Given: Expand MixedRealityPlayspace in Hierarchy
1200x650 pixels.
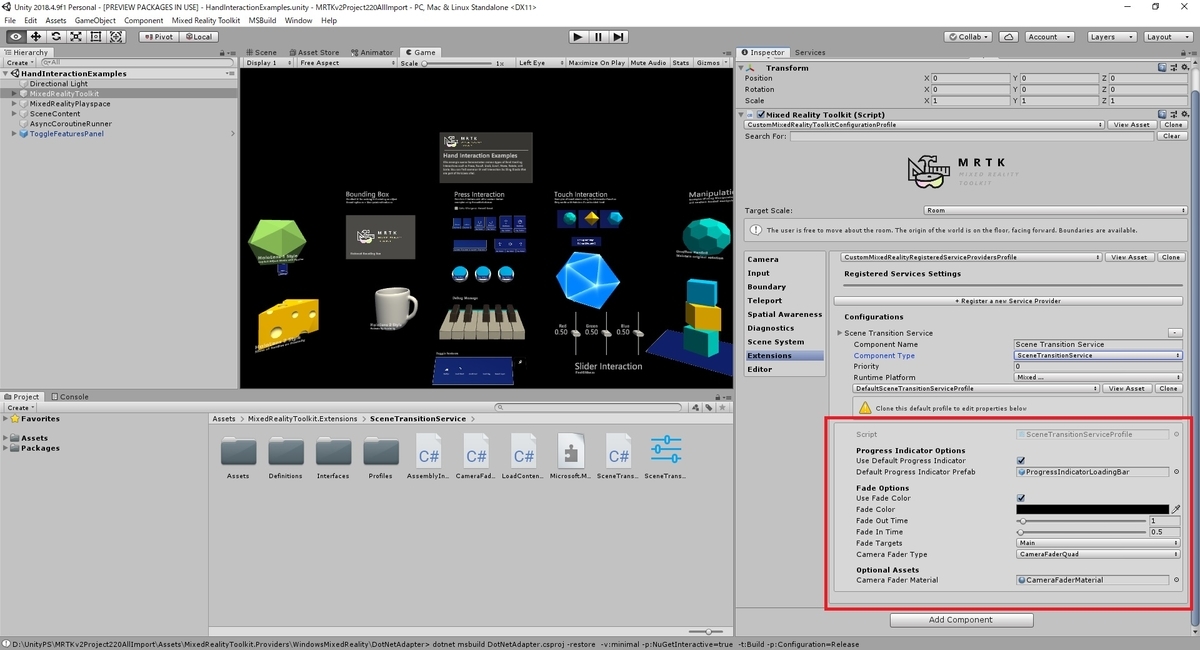Looking at the screenshot, I should [14, 104].
